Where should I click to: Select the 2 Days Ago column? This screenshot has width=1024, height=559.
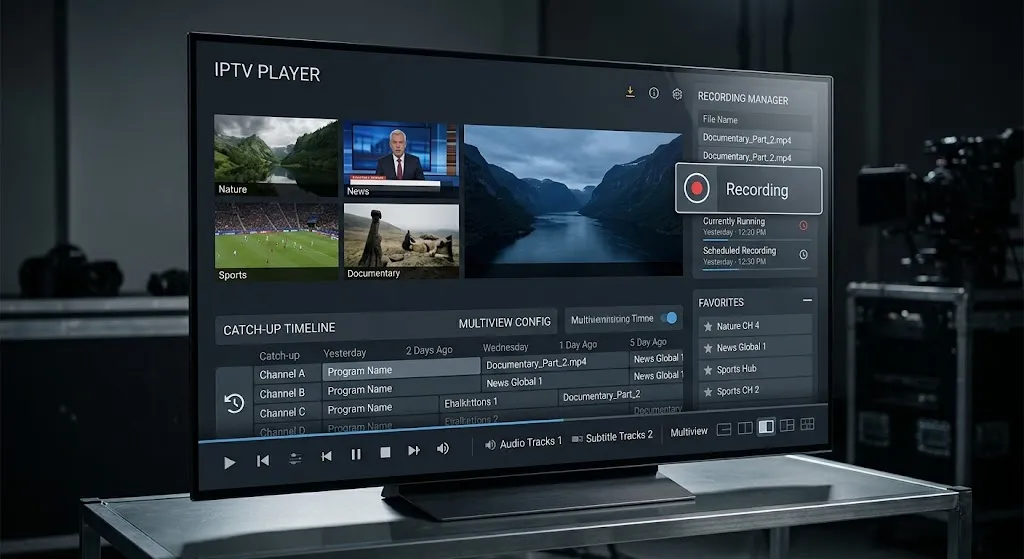[429, 350]
